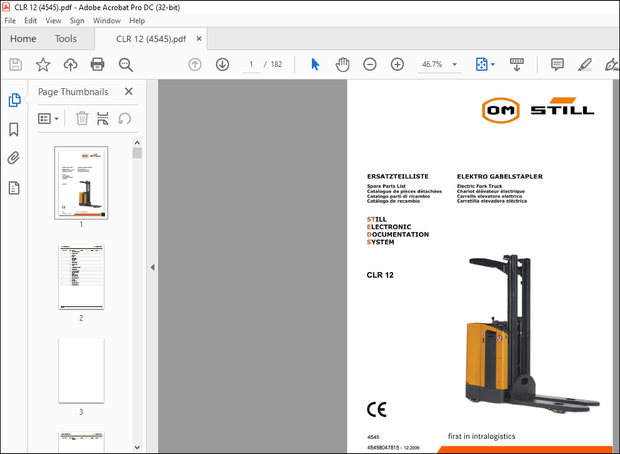Click the Save file icon
Viewport: 620px width, 454px height.
click(15, 64)
